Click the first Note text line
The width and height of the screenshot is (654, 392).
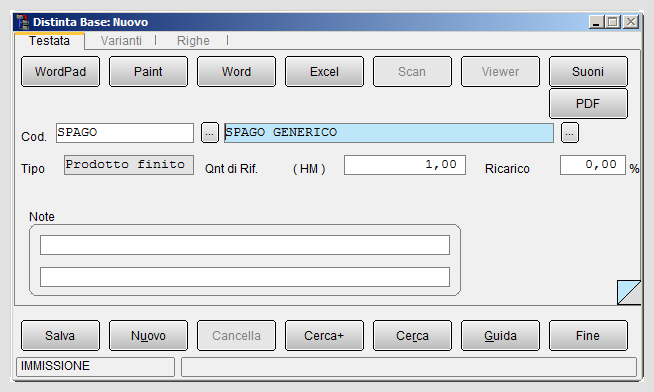click(x=245, y=245)
